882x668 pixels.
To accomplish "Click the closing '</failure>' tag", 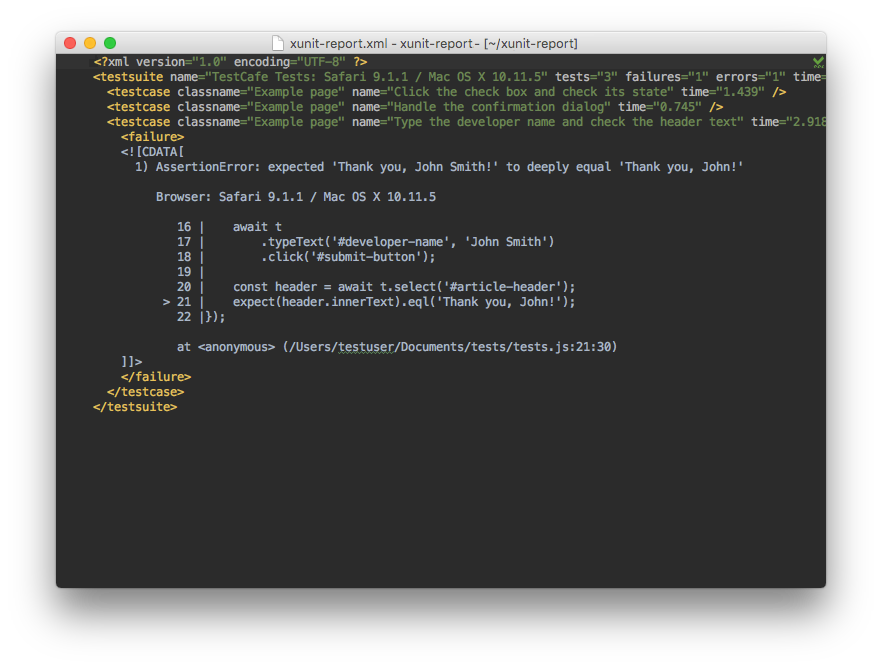I will (x=156, y=377).
